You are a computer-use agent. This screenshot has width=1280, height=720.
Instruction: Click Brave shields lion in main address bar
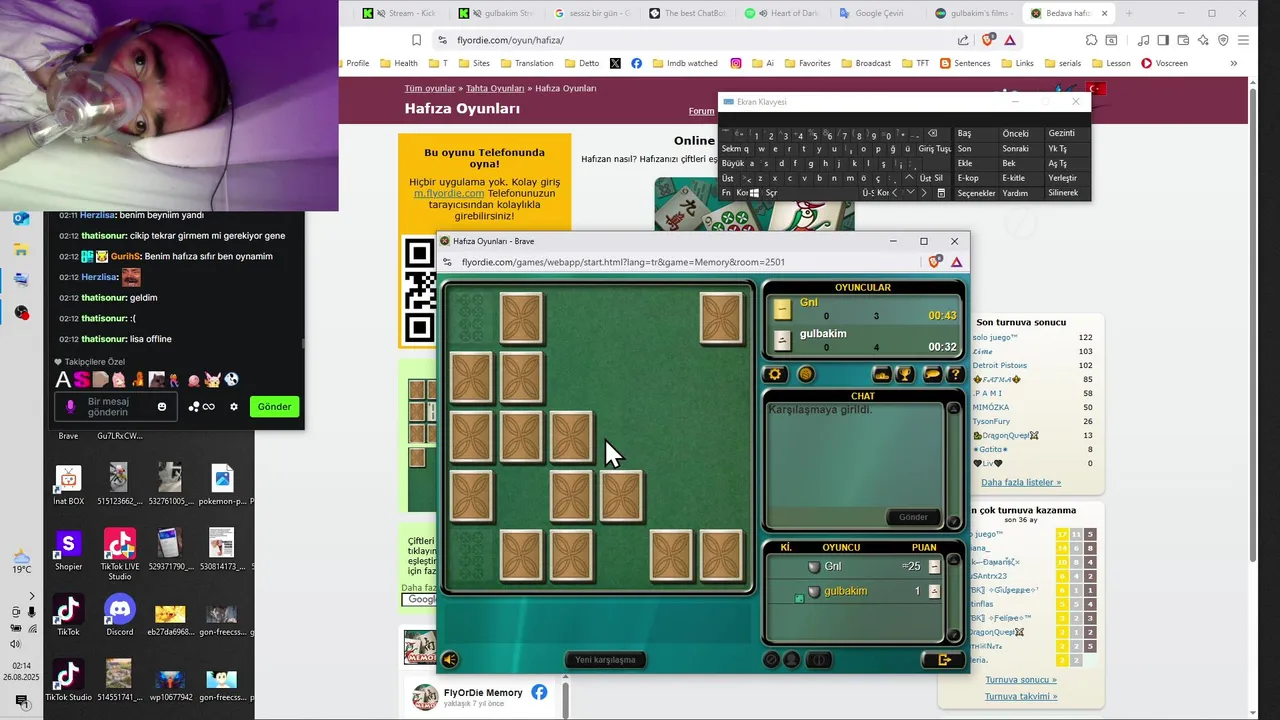[x=988, y=40]
